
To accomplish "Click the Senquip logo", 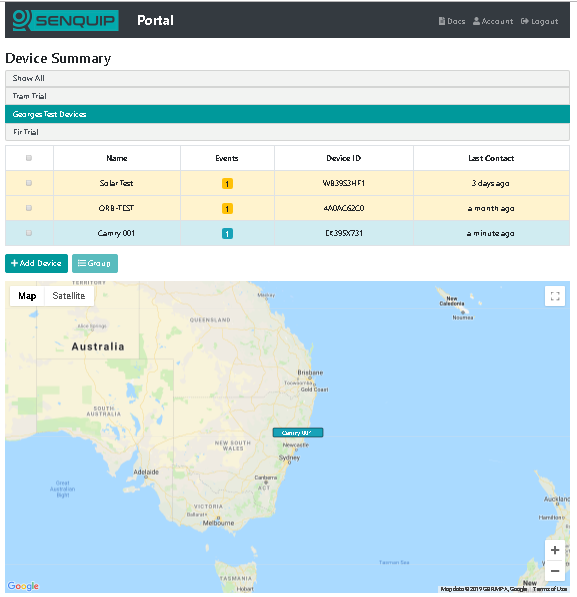I will point(65,20).
